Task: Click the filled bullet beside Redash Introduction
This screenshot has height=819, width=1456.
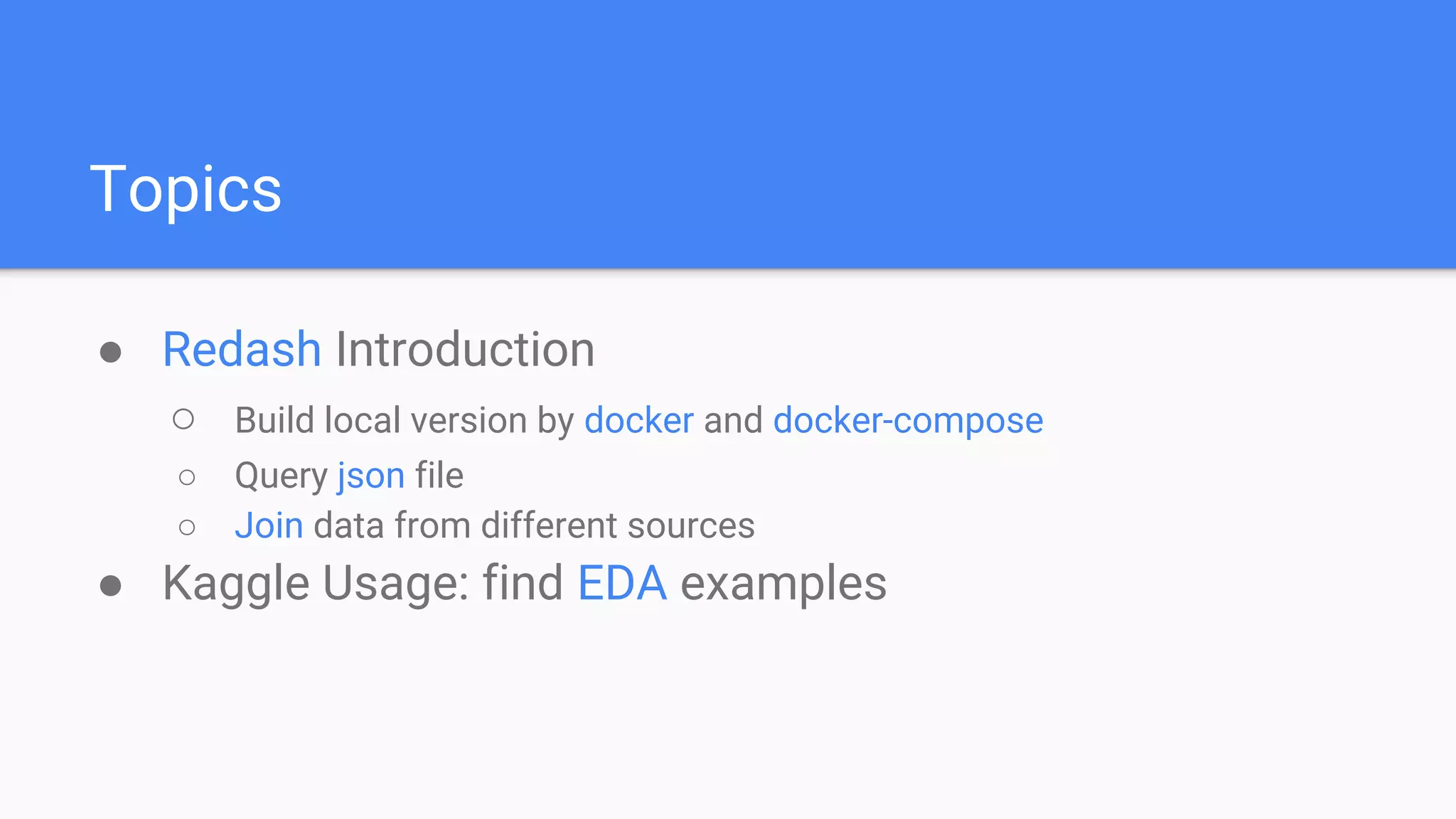Action: click(110, 352)
